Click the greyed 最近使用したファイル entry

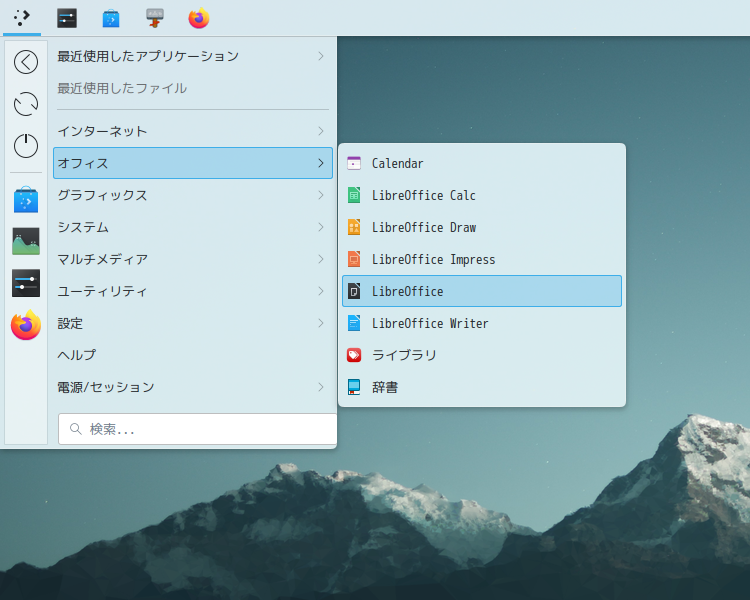point(193,88)
